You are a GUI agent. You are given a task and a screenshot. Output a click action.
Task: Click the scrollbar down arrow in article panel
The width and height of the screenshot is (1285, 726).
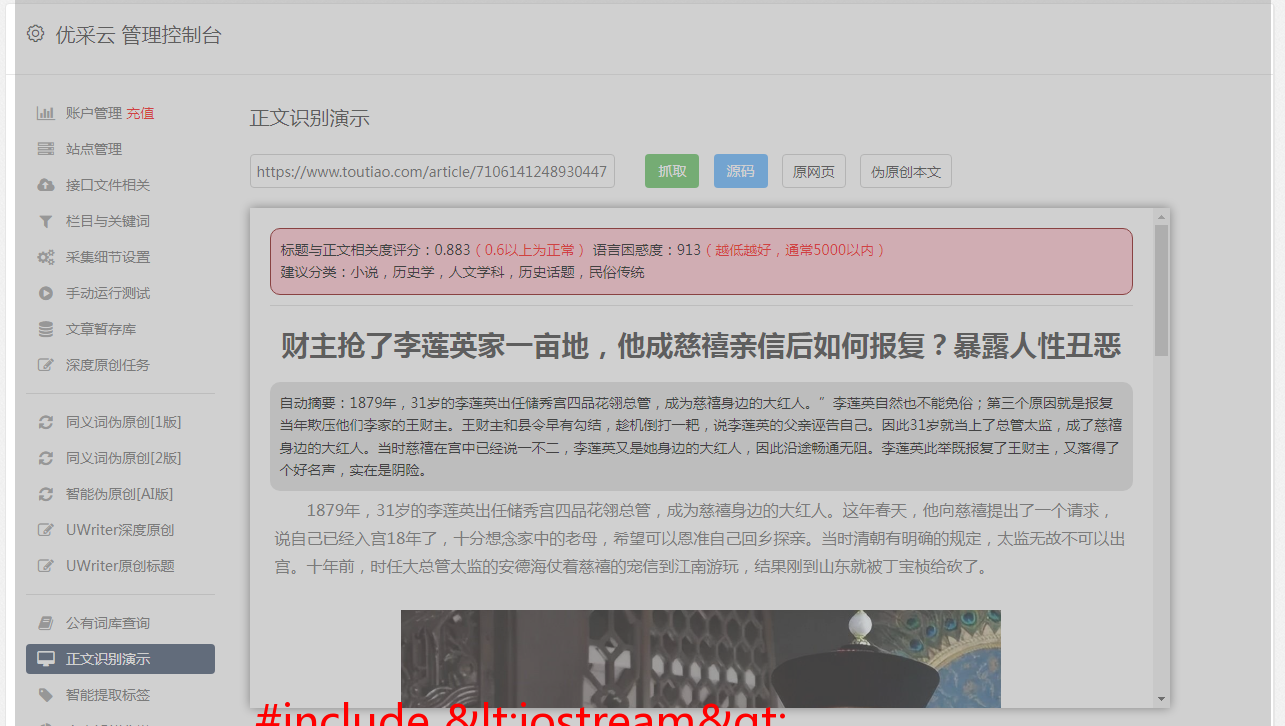pyautogui.click(x=1161, y=699)
